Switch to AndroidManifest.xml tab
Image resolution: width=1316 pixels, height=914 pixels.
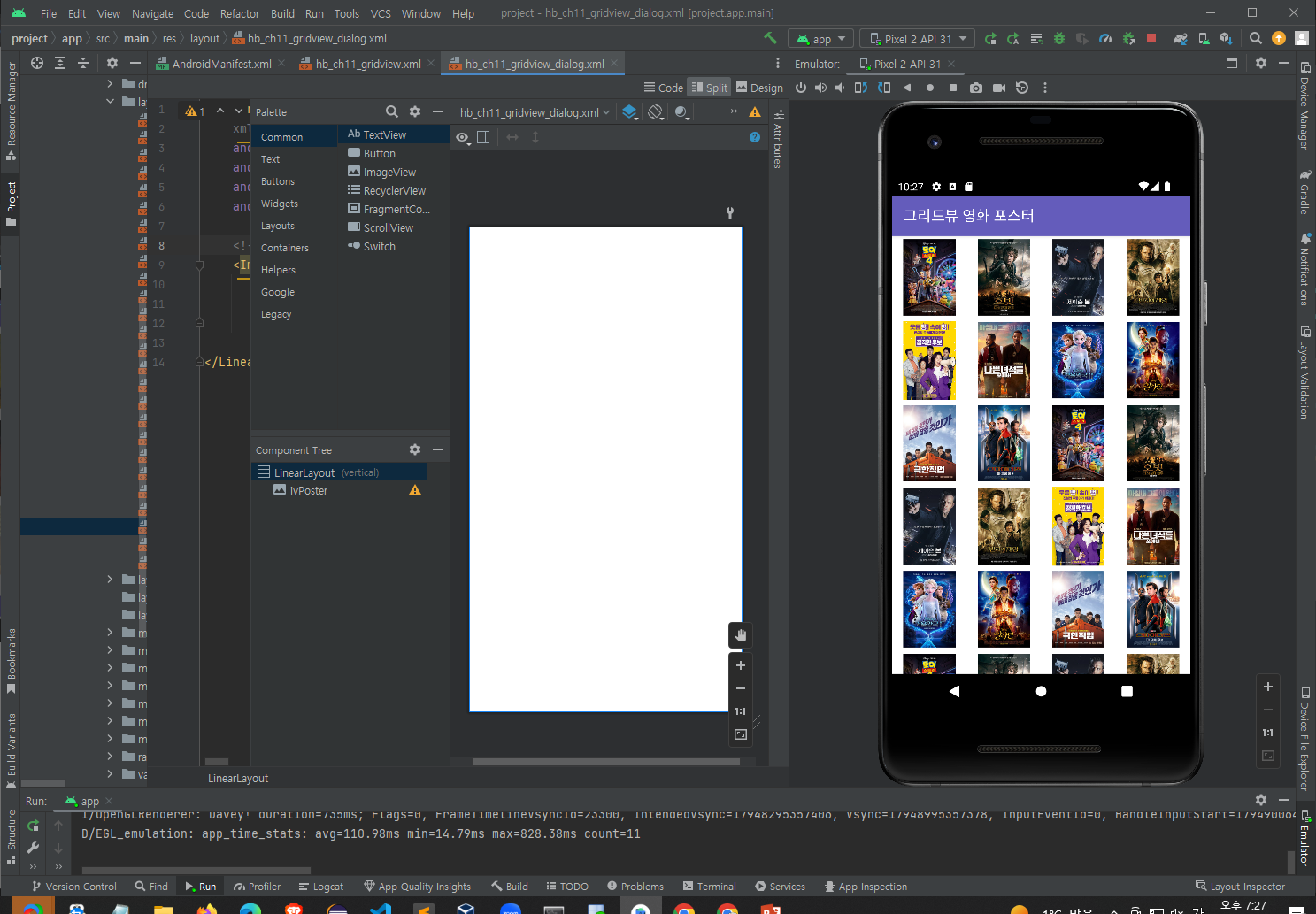[x=220, y=64]
